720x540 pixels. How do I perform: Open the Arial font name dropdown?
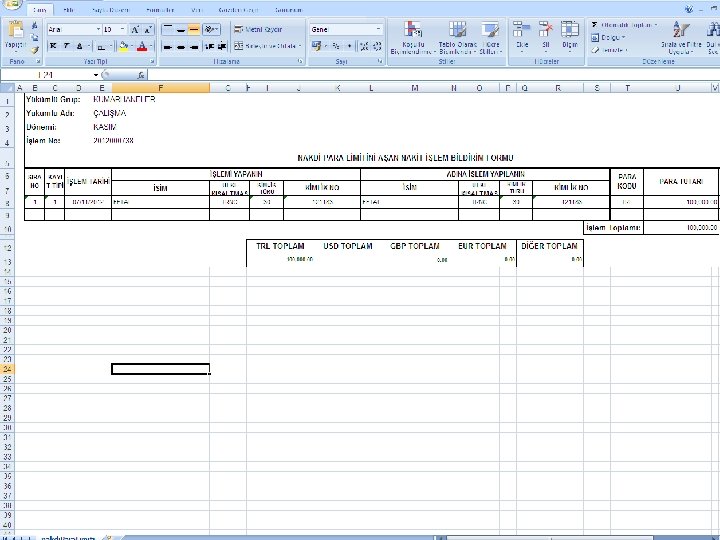click(x=98, y=29)
